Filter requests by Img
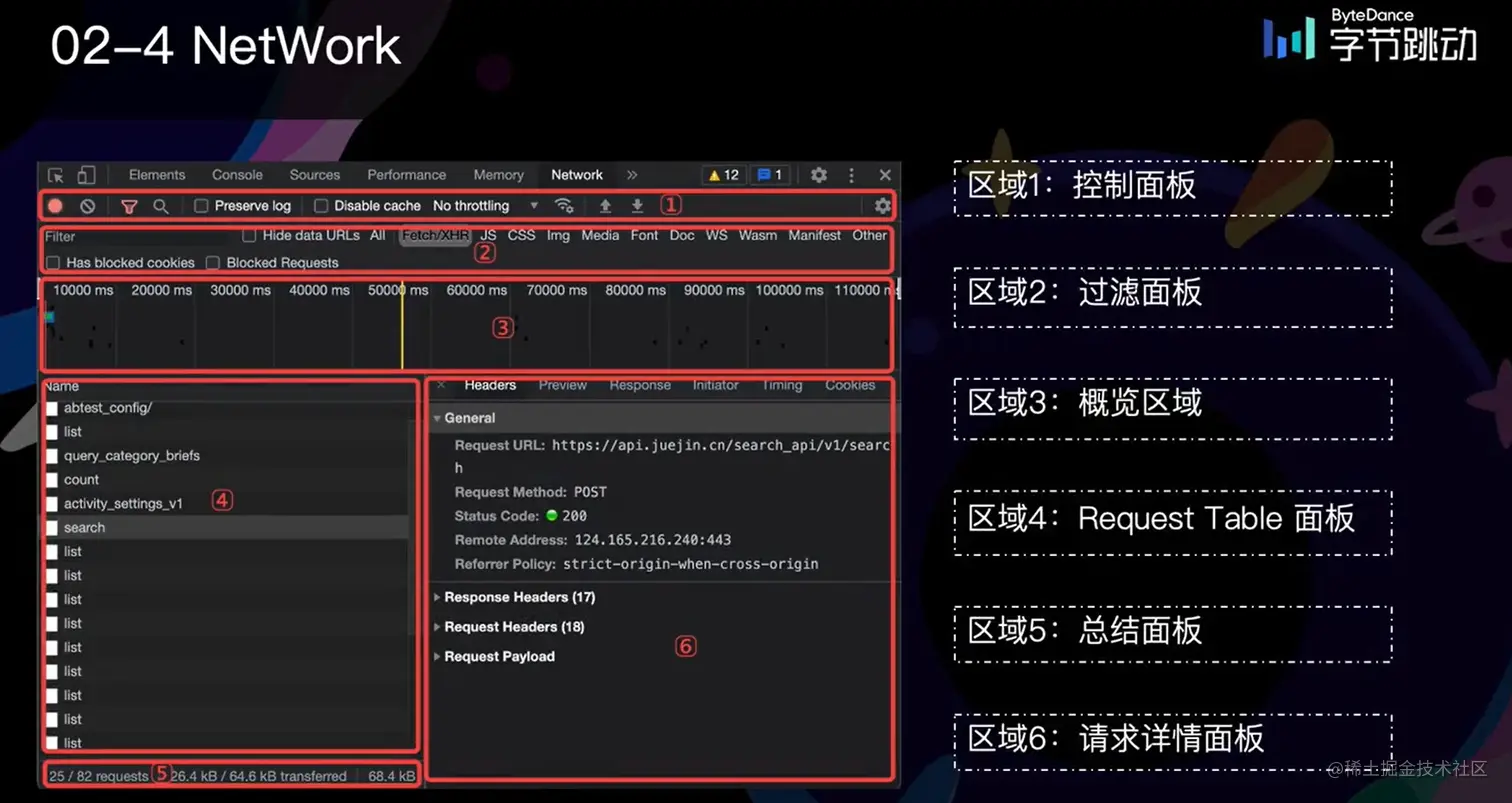 pyautogui.click(x=558, y=236)
